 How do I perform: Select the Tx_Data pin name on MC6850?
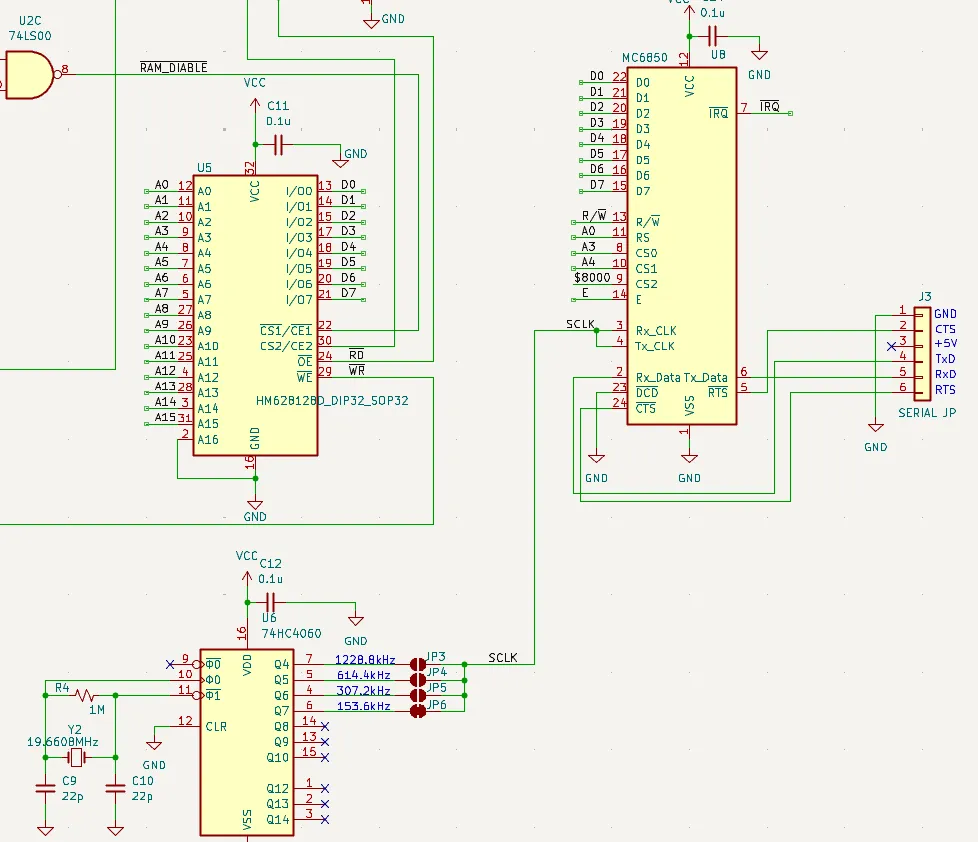click(x=705, y=378)
